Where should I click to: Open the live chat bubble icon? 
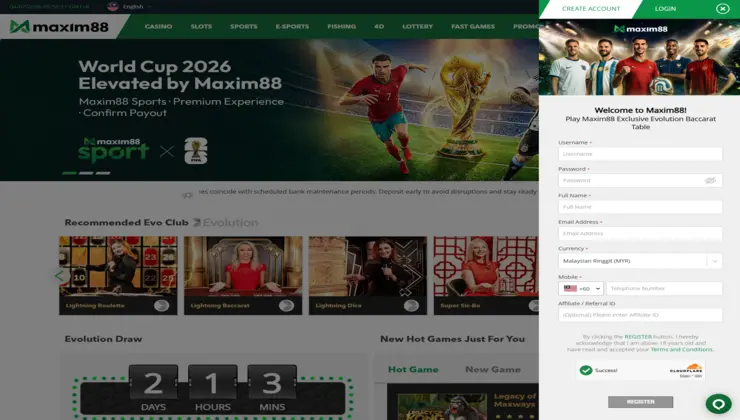tap(718, 404)
